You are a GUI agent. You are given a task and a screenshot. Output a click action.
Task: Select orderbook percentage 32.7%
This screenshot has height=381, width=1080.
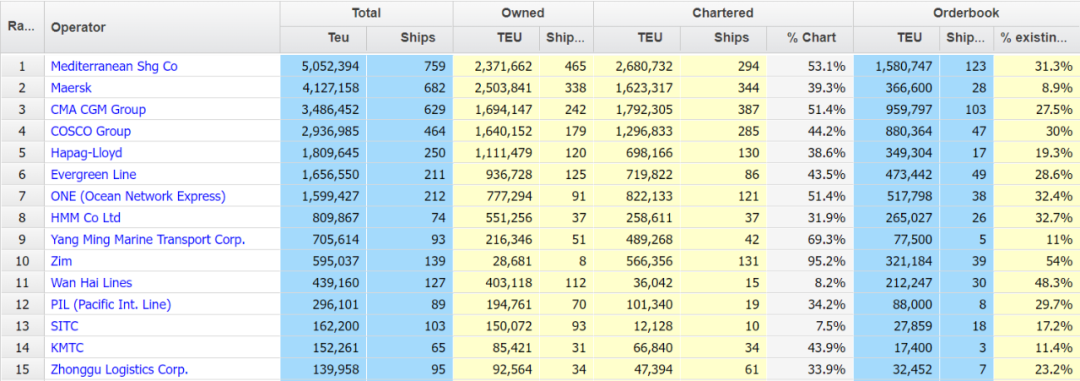[x=1055, y=218]
